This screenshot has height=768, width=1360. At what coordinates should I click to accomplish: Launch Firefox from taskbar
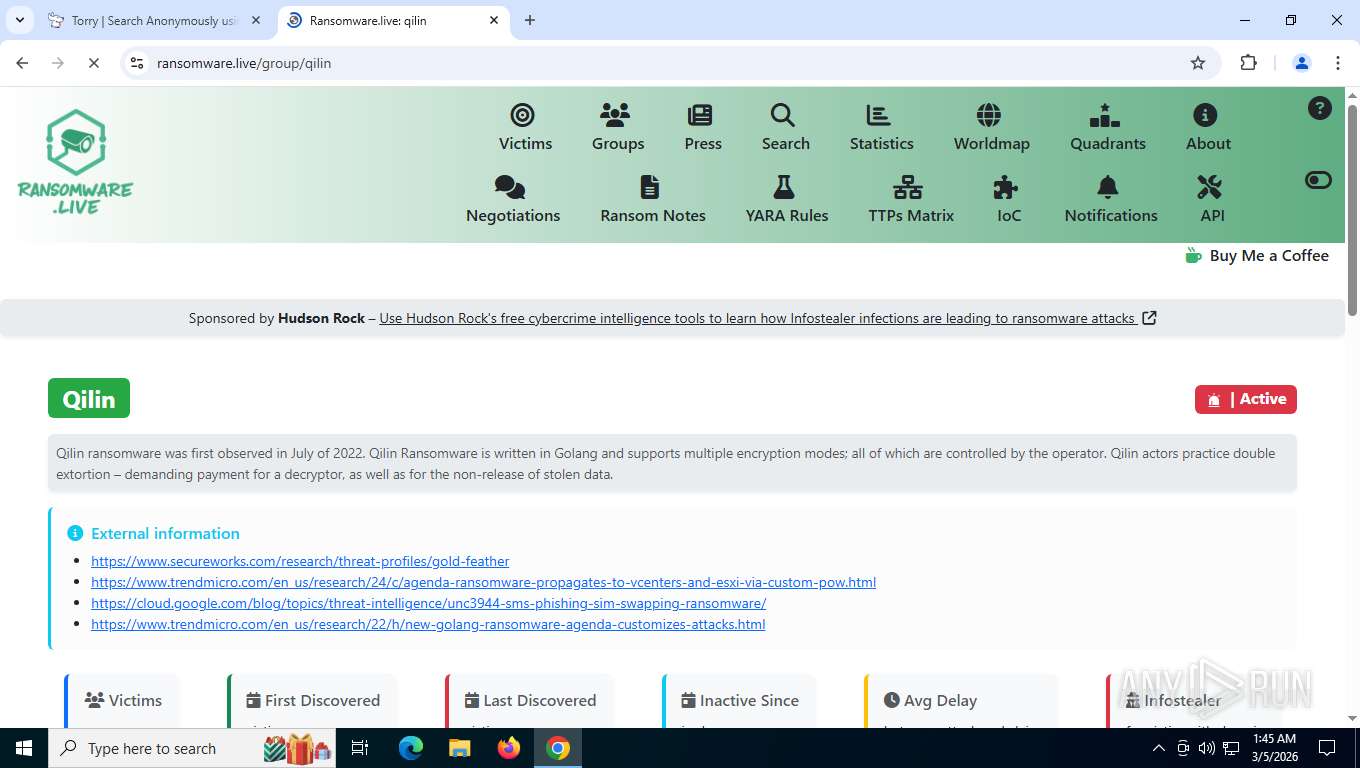click(x=509, y=748)
